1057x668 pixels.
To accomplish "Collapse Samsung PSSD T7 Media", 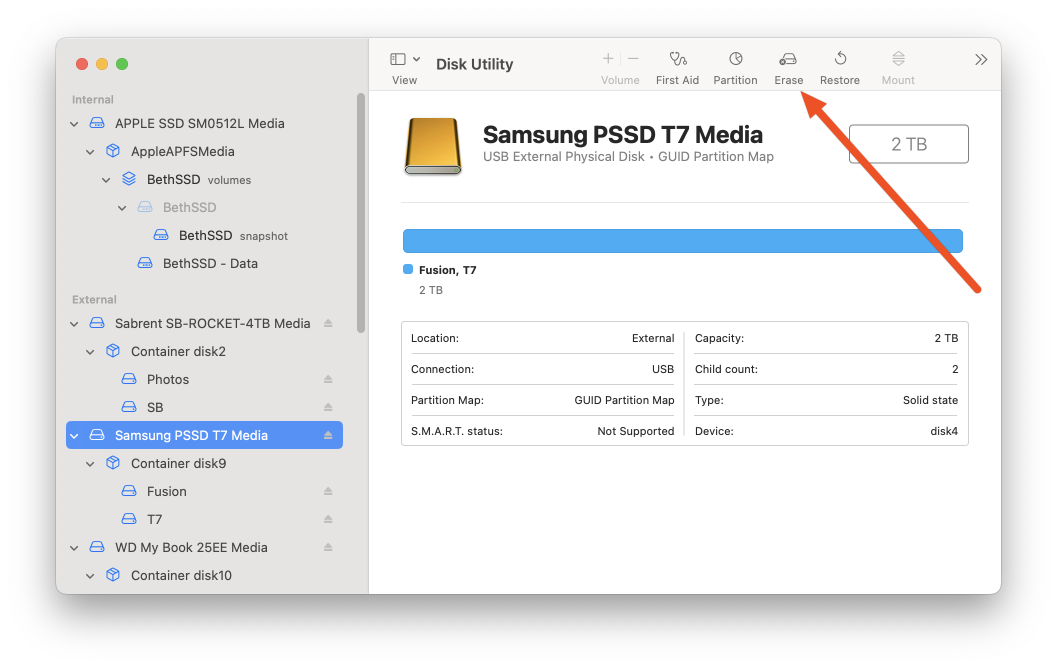I will pyautogui.click(x=74, y=436).
